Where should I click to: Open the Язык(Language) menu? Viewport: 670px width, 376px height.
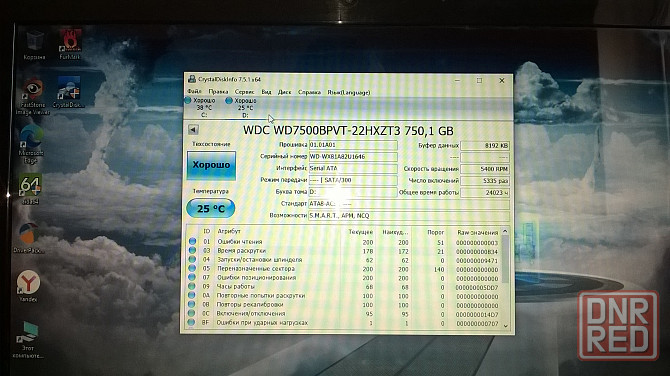coord(348,92)
